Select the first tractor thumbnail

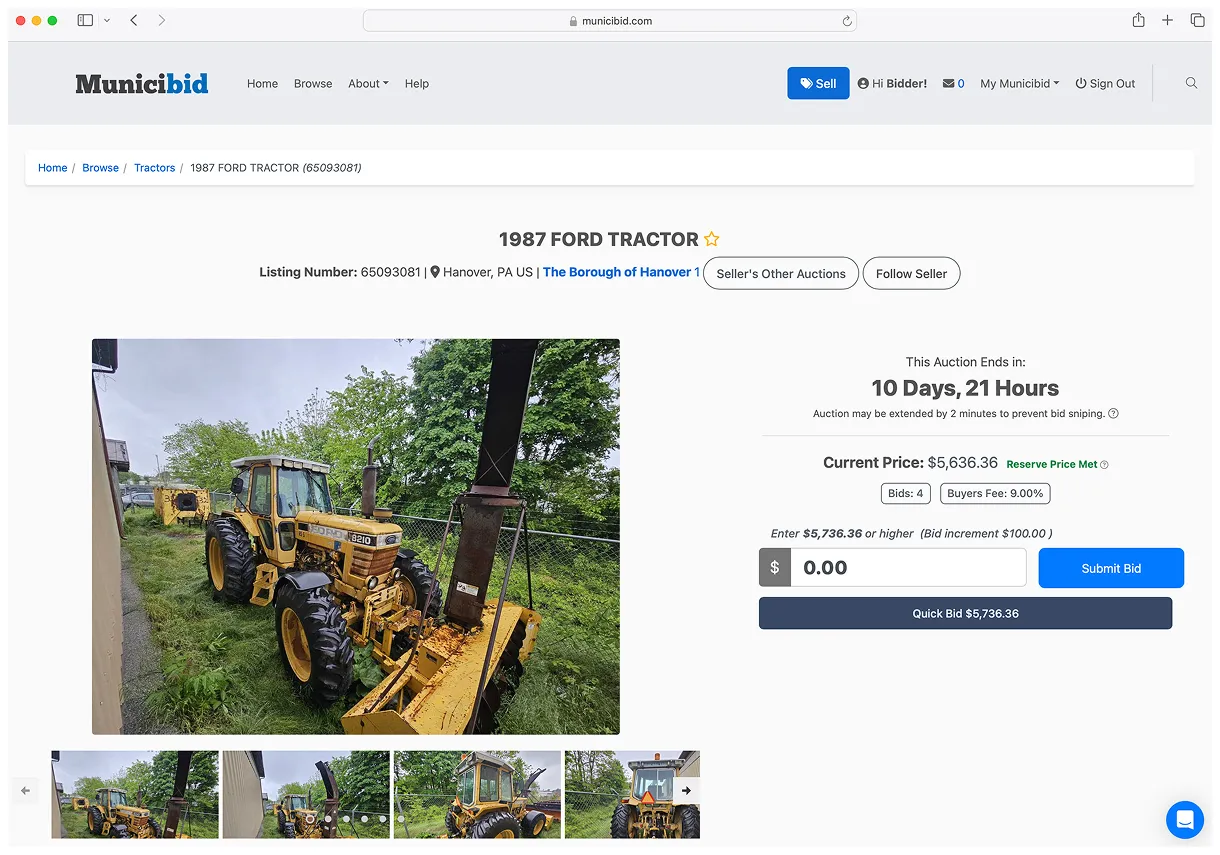click(135, 794)
